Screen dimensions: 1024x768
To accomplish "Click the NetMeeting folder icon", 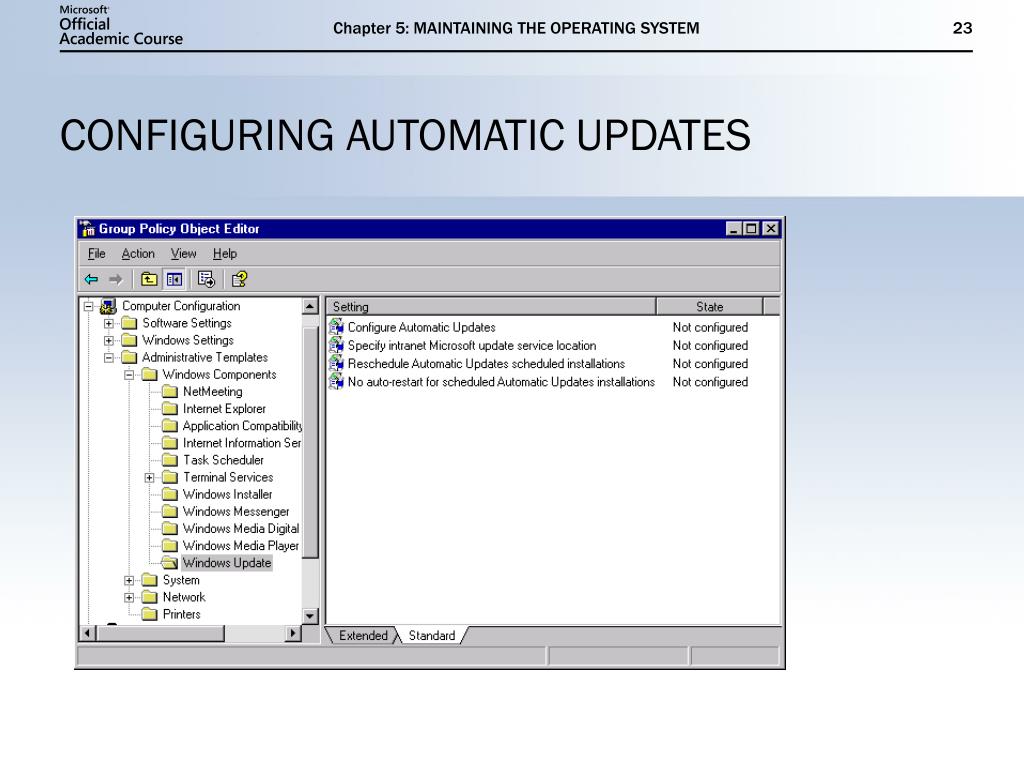I will 170,392.
